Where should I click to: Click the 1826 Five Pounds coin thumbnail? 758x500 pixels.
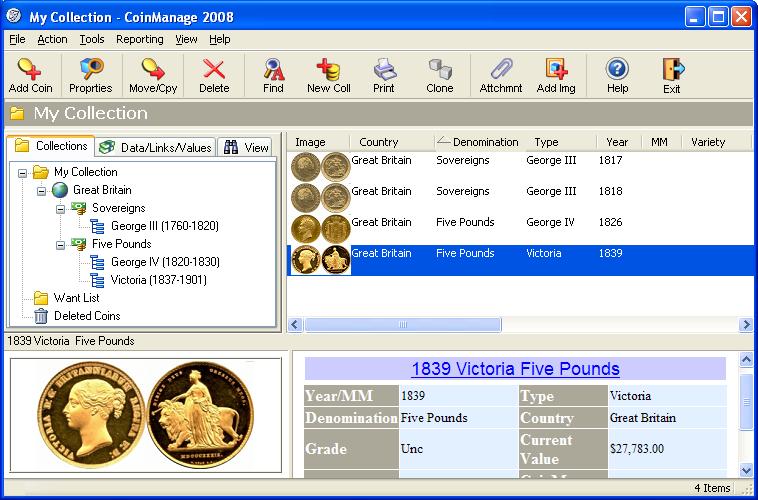pos(321,229)
